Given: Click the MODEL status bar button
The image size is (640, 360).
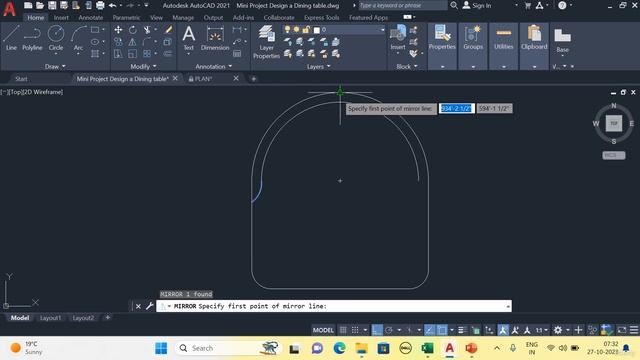Looking at the screenshot, I should coord(323,330).
